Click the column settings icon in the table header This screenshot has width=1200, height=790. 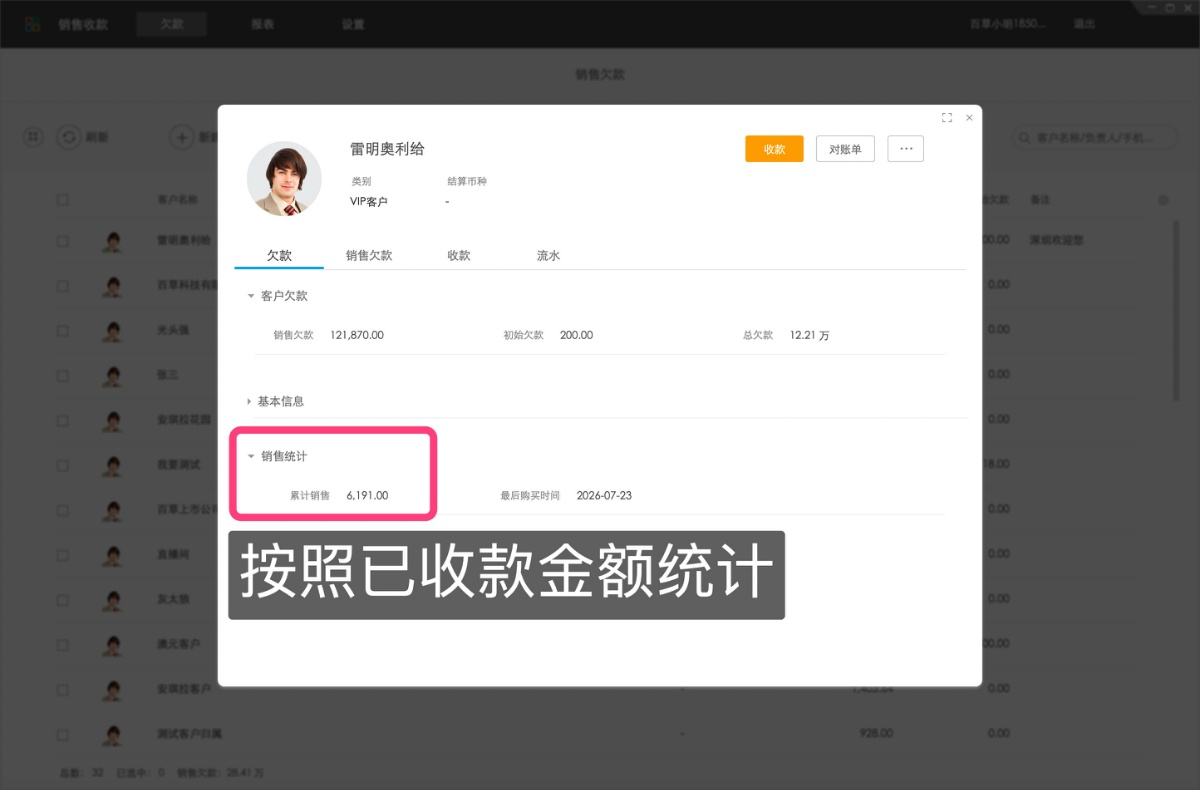coord(1163,200)
